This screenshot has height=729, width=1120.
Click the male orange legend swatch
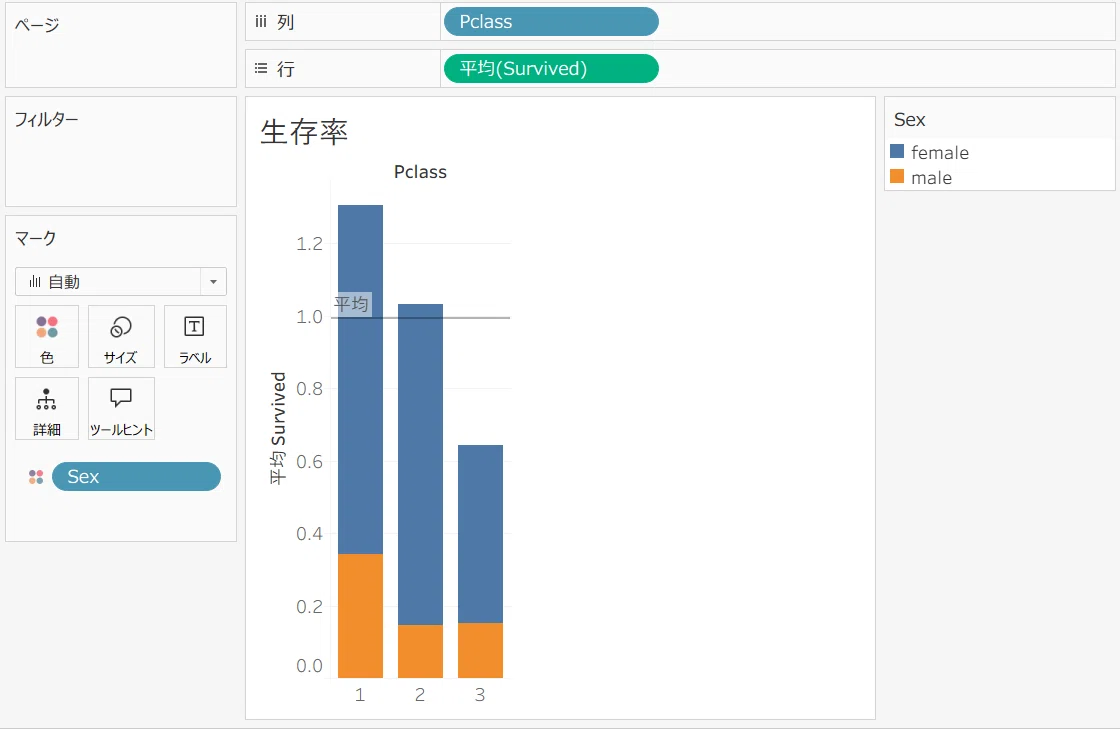(x=897, y=176)
